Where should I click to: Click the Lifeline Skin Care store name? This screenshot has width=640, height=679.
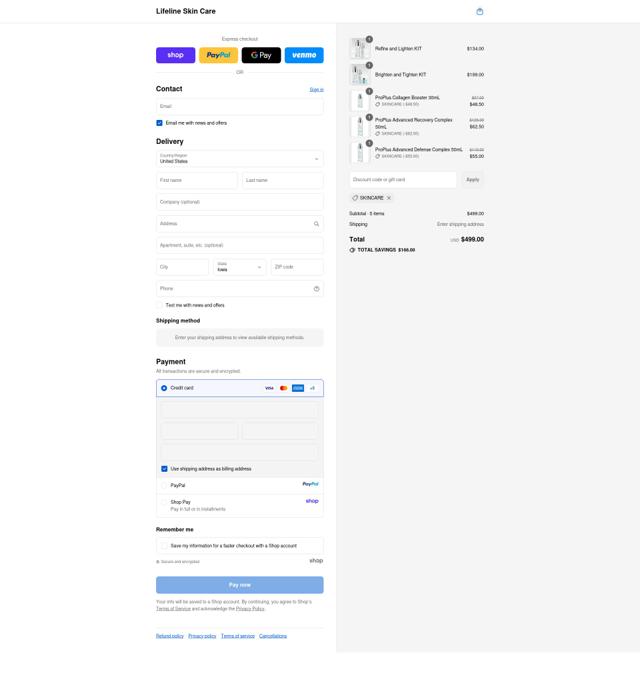(x=186, y=11)
